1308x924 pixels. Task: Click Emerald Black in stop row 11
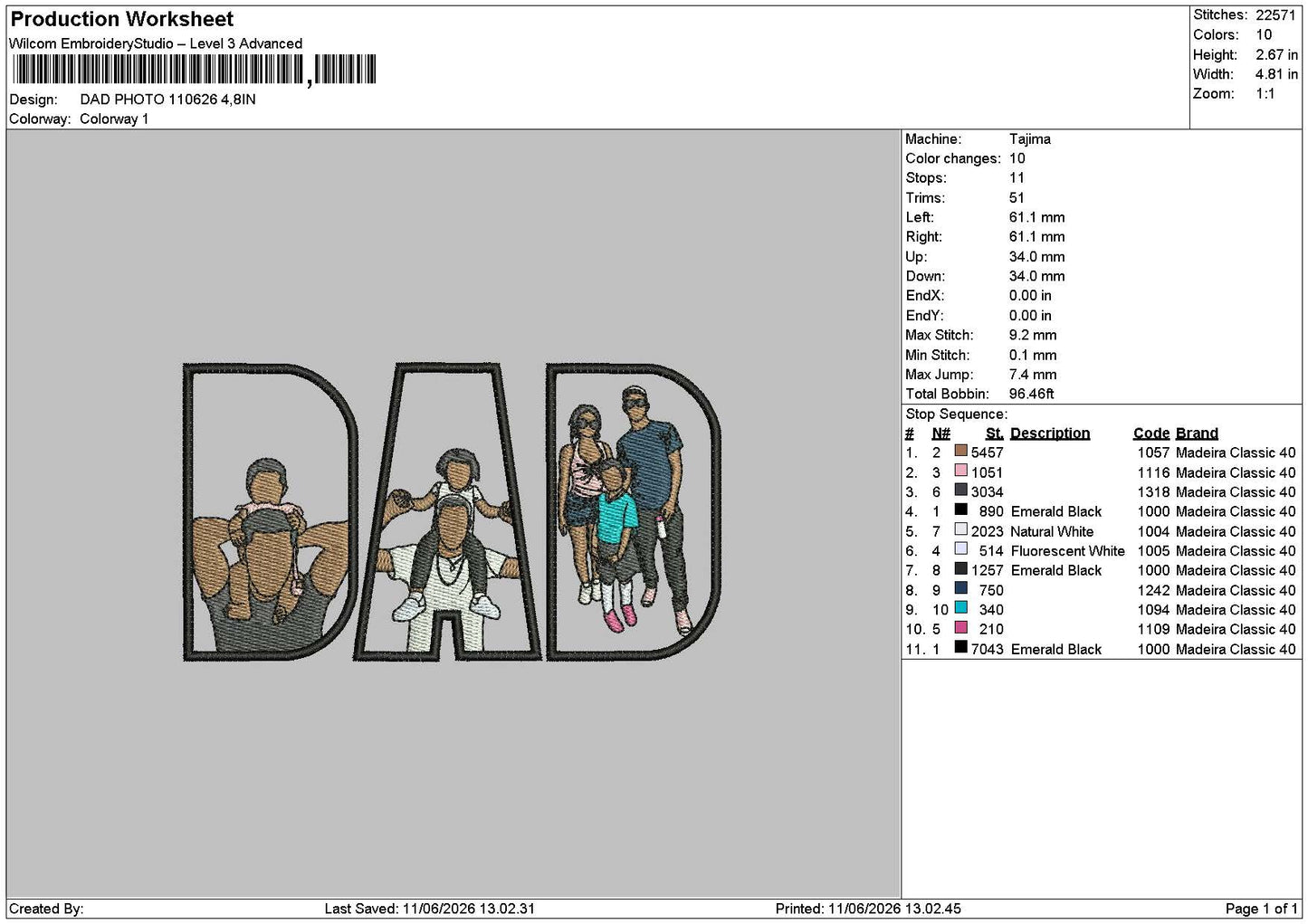point(1055,649)
